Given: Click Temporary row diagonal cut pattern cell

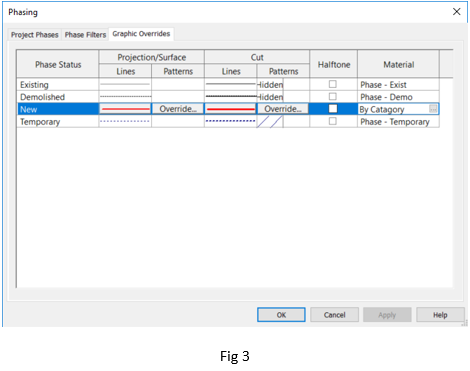Looking at the screenshot, I should [270, 121].
